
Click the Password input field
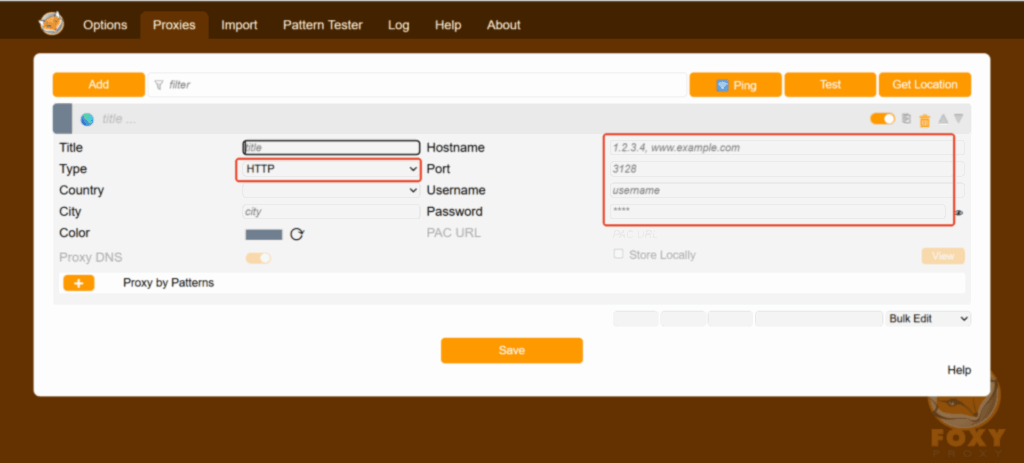coord(778,211)
